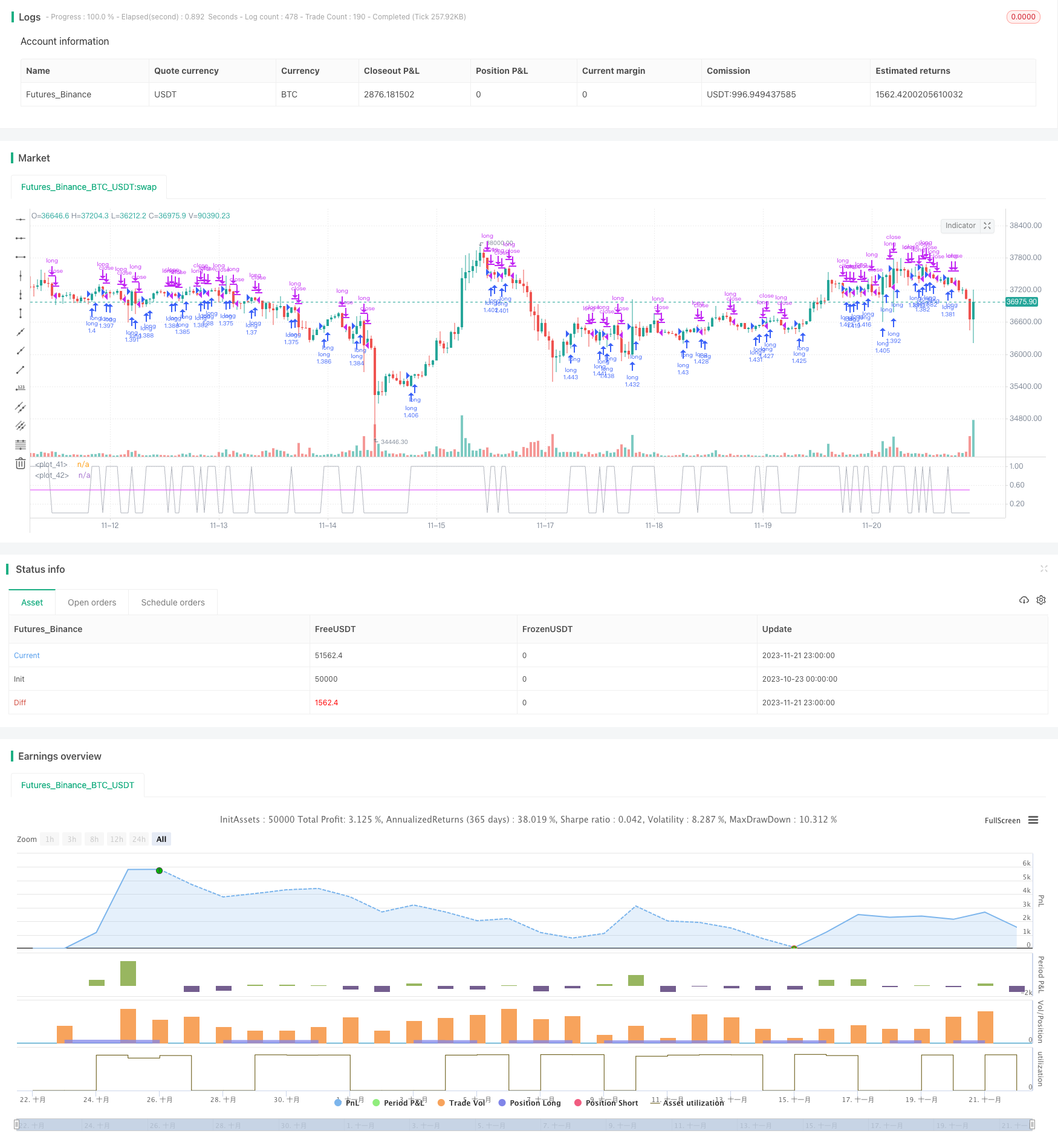1058x1148 pixels.
Task: Click the Init update time 2023-10-23 00:00:00
Action: point(799,679)
